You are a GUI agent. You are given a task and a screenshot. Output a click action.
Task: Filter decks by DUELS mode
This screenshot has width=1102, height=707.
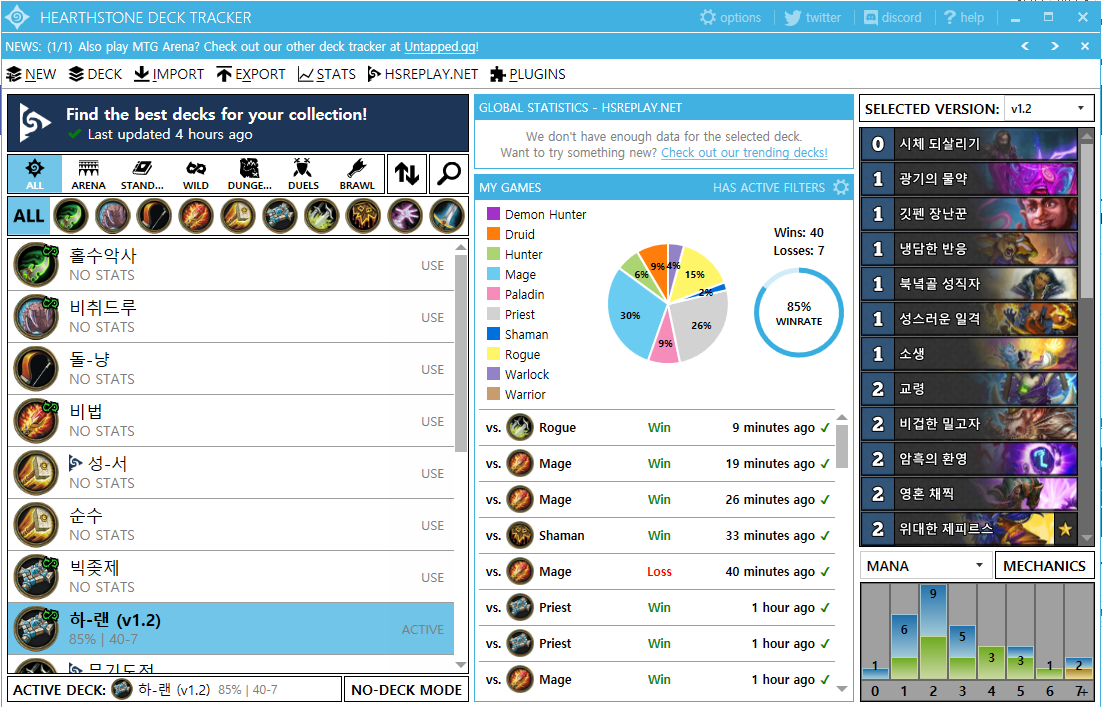tap(304, 174)
